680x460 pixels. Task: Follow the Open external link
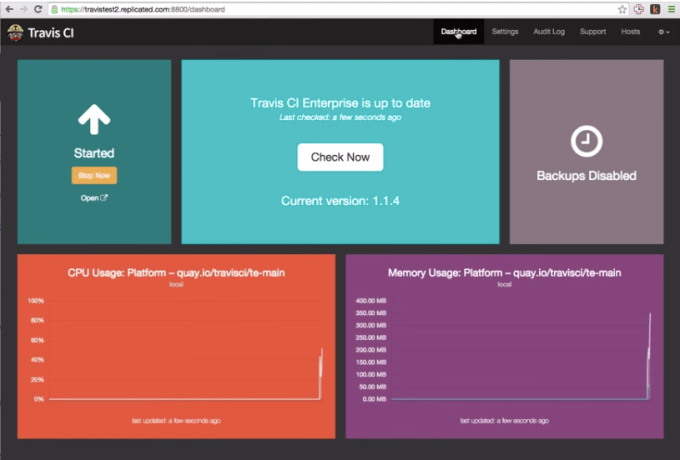coord(94,198)
